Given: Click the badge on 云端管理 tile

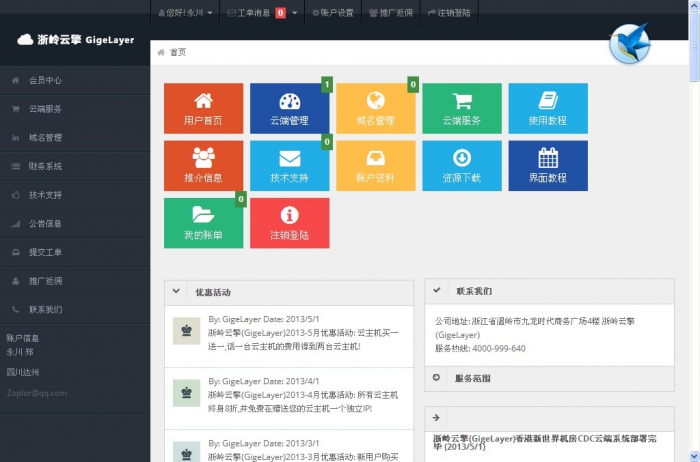Looking at the screenshot, I should 327,84.
